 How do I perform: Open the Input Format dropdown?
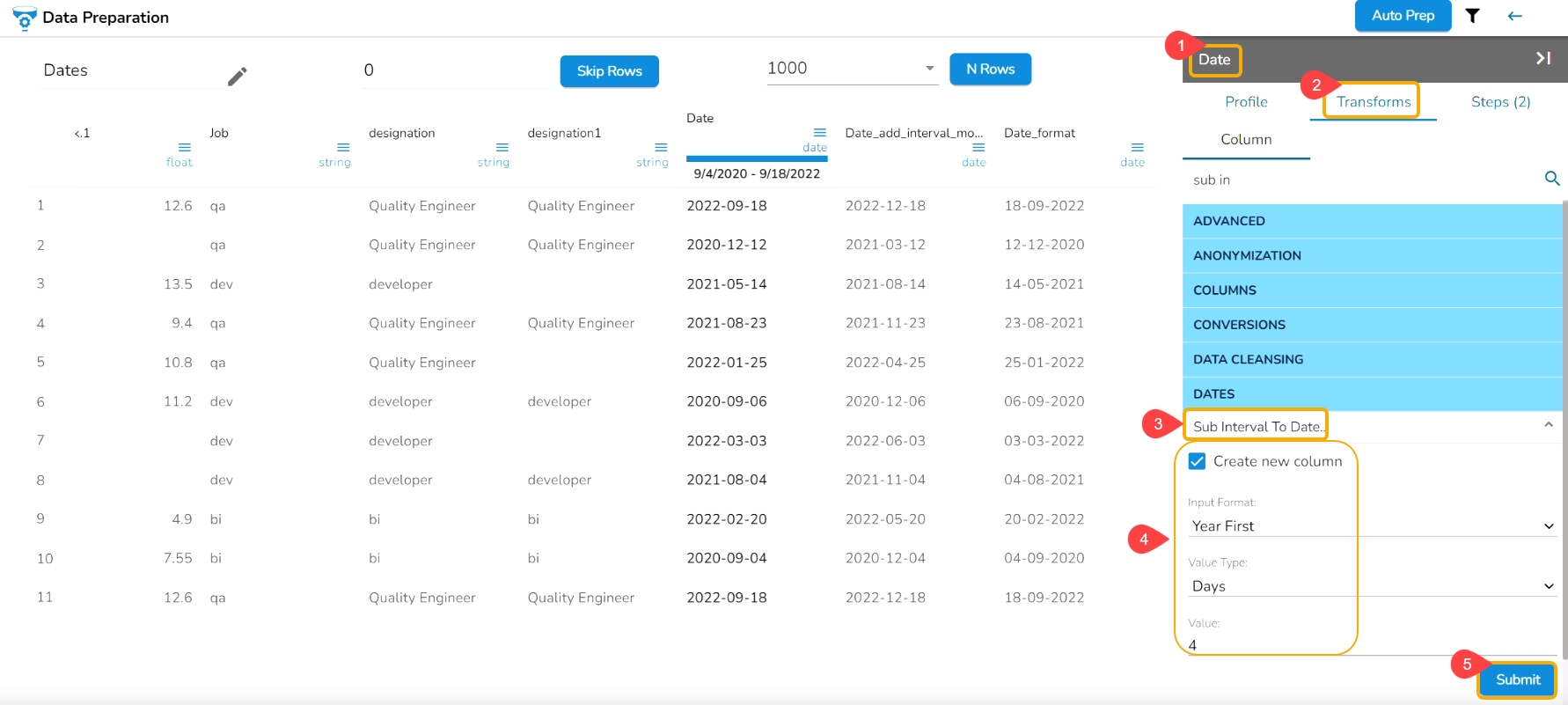[1372, 525]
